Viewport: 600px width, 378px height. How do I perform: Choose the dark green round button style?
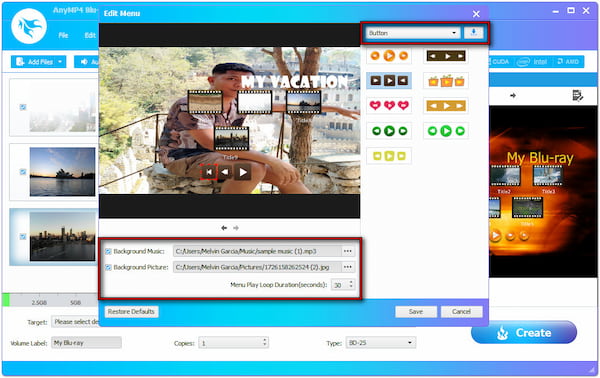click(x=389, y=131)
